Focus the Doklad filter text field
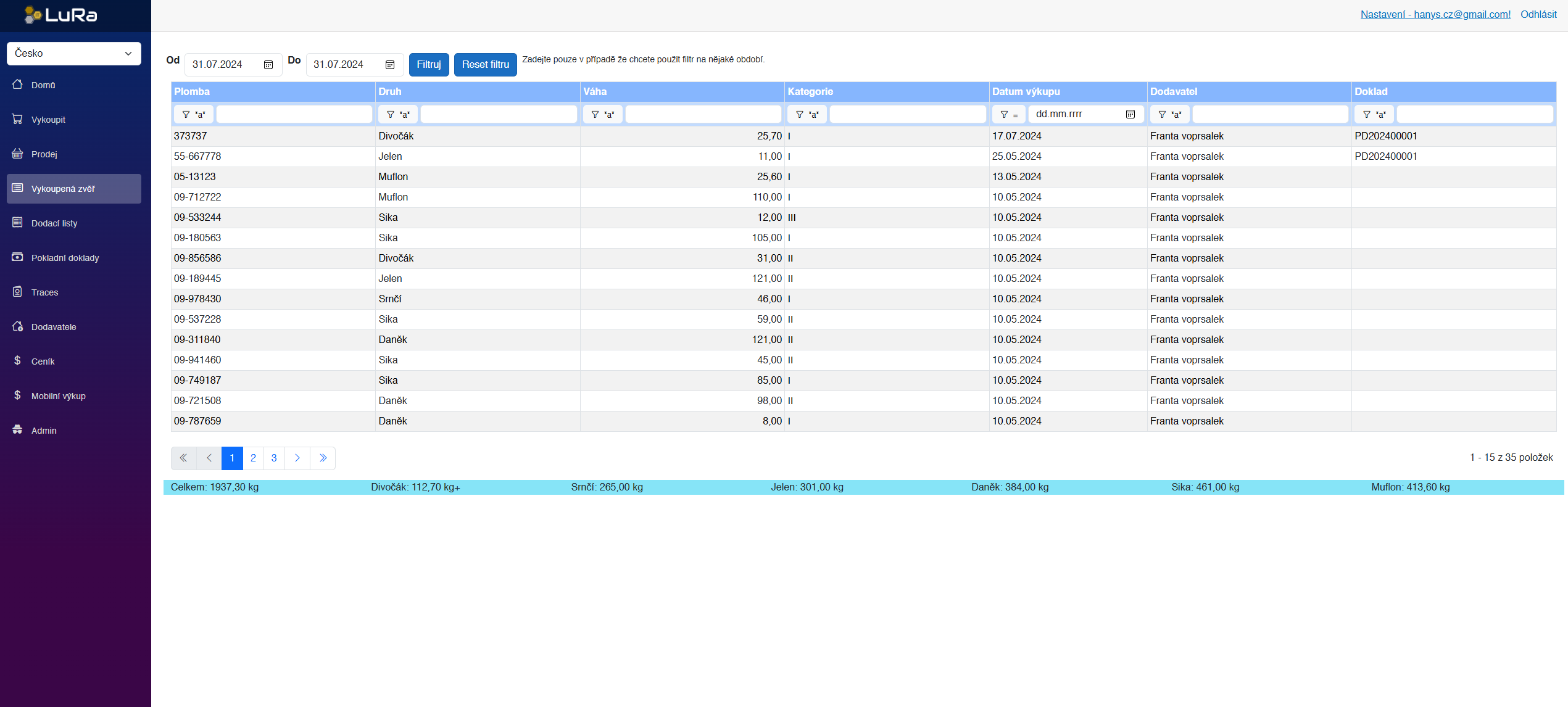The width and height of the screenshot is (1568, 707). click(1475, 114)
